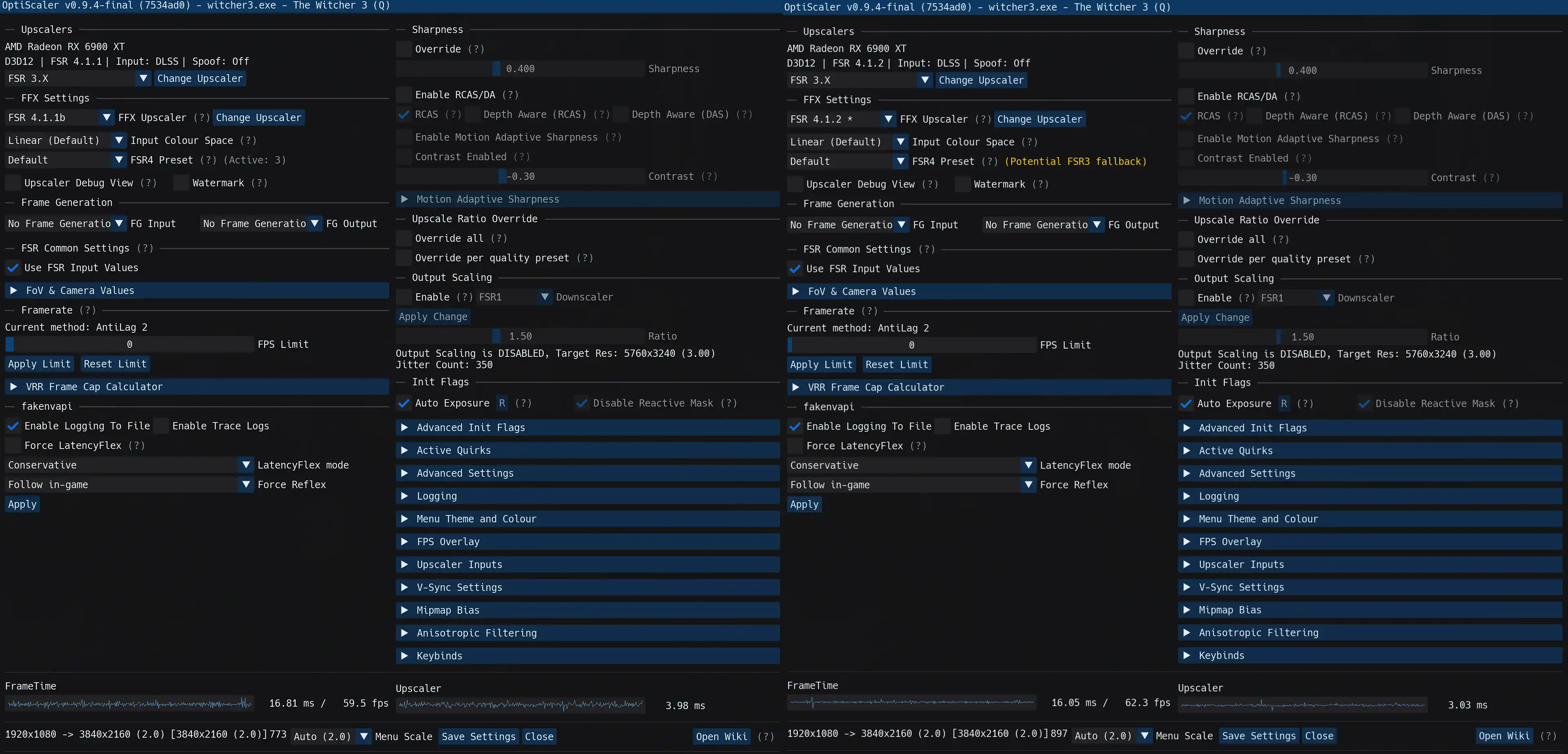The width and height of the screenshot is (1568, 754).
Task: Click the Contrast -0.30 slider in right window
Action: 1302,178
